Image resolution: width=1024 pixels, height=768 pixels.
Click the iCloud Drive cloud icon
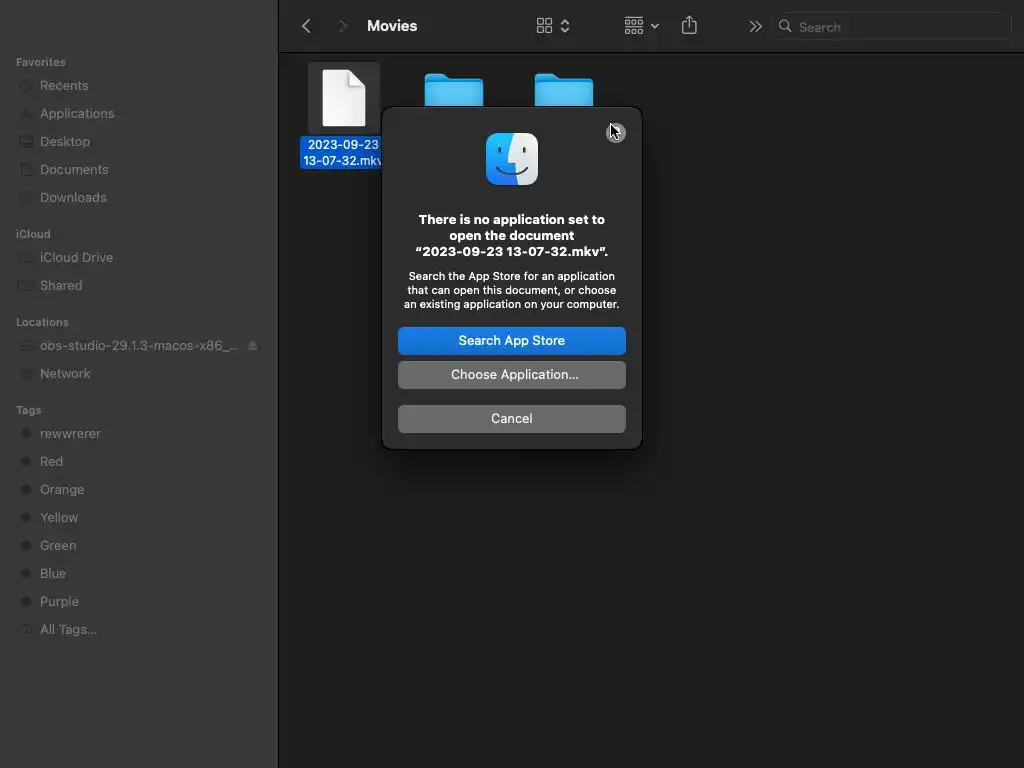(26, 258)
